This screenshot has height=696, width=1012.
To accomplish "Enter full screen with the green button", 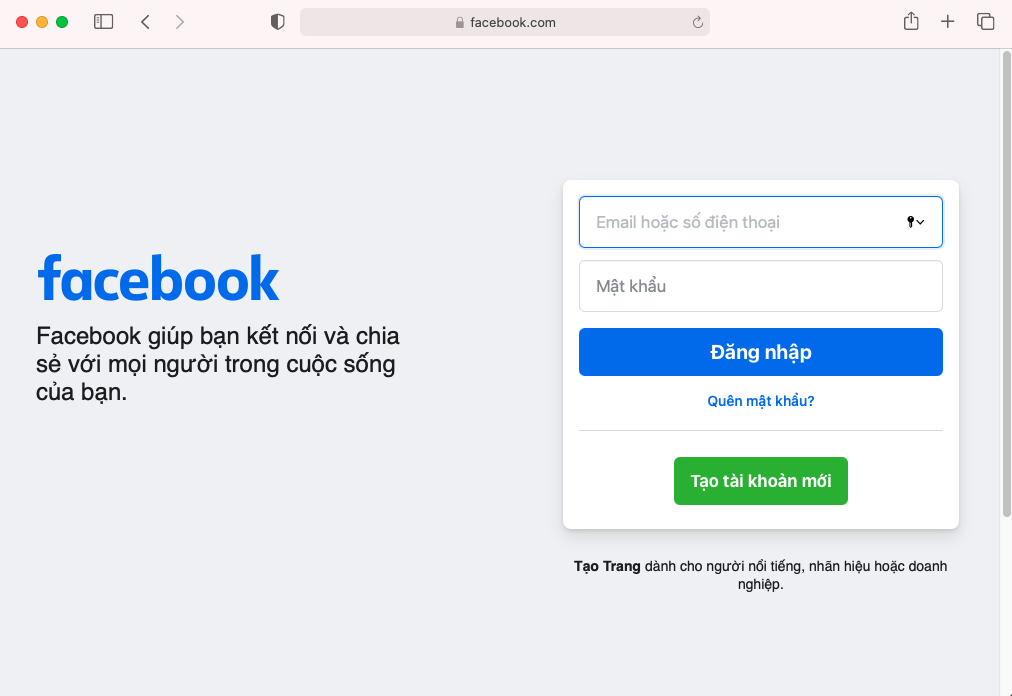I will tap(62, 22).
